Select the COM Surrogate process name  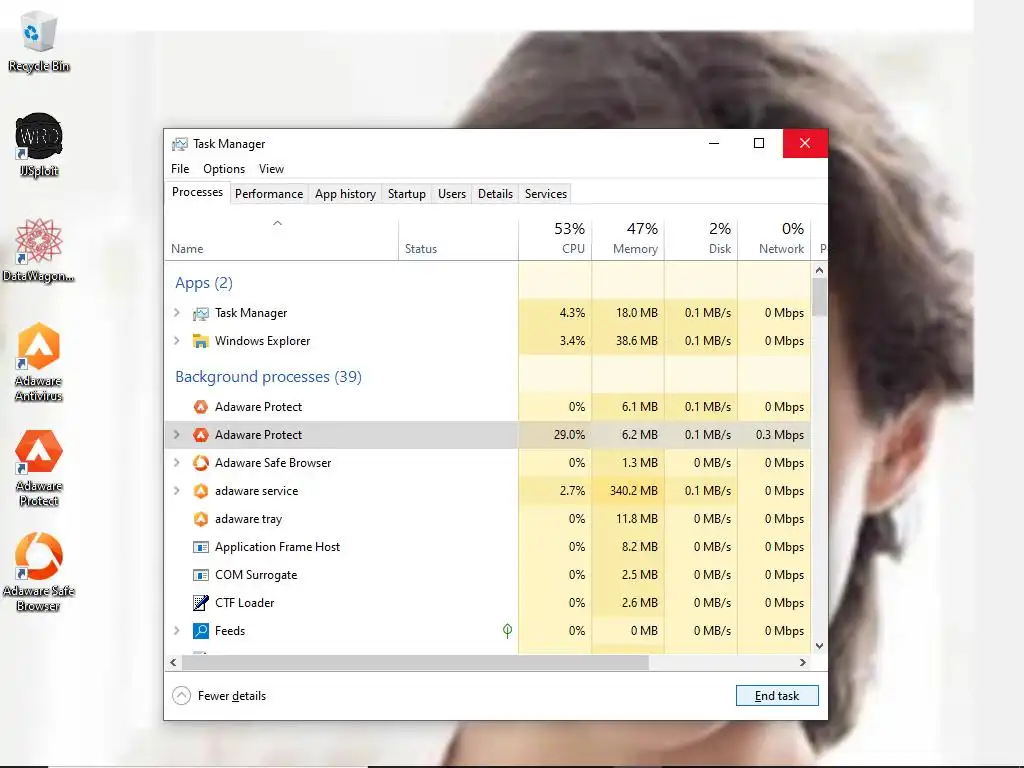256,575
